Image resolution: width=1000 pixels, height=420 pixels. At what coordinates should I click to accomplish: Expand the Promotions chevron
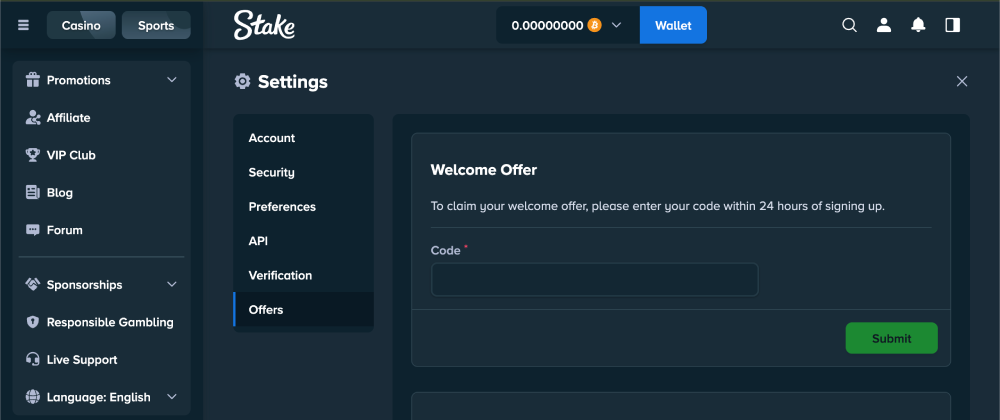[172, 80]
